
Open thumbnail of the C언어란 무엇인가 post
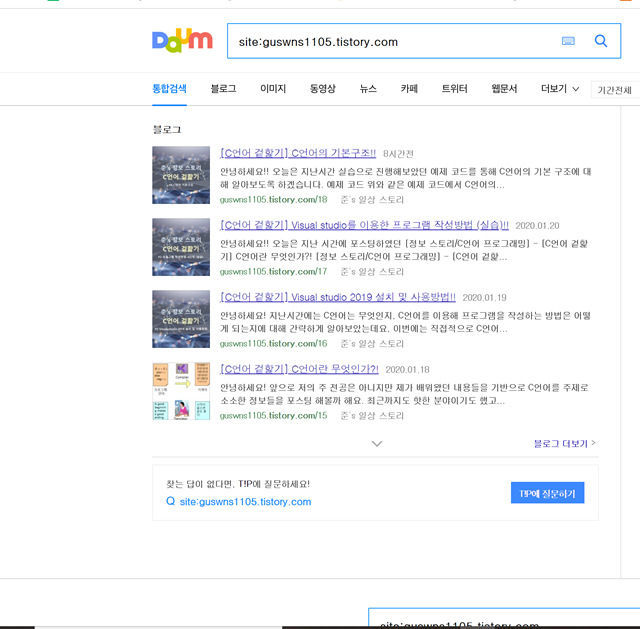click(181, 391)
